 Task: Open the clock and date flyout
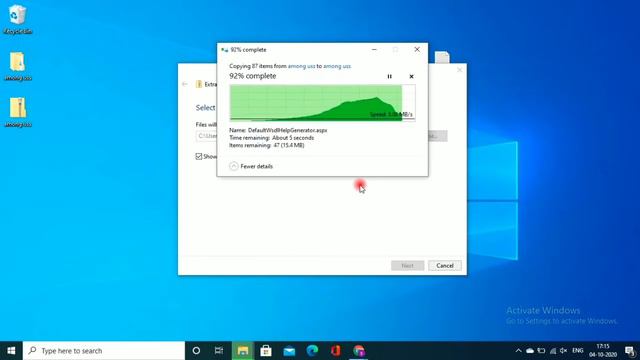coord(603,351)
